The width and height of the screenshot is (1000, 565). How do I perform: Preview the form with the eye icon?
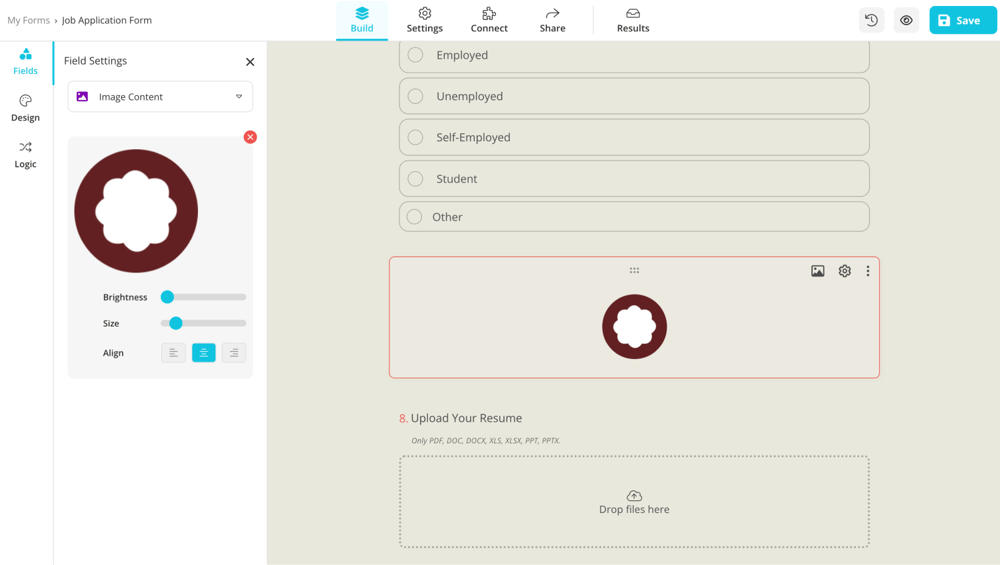(906, 20)
